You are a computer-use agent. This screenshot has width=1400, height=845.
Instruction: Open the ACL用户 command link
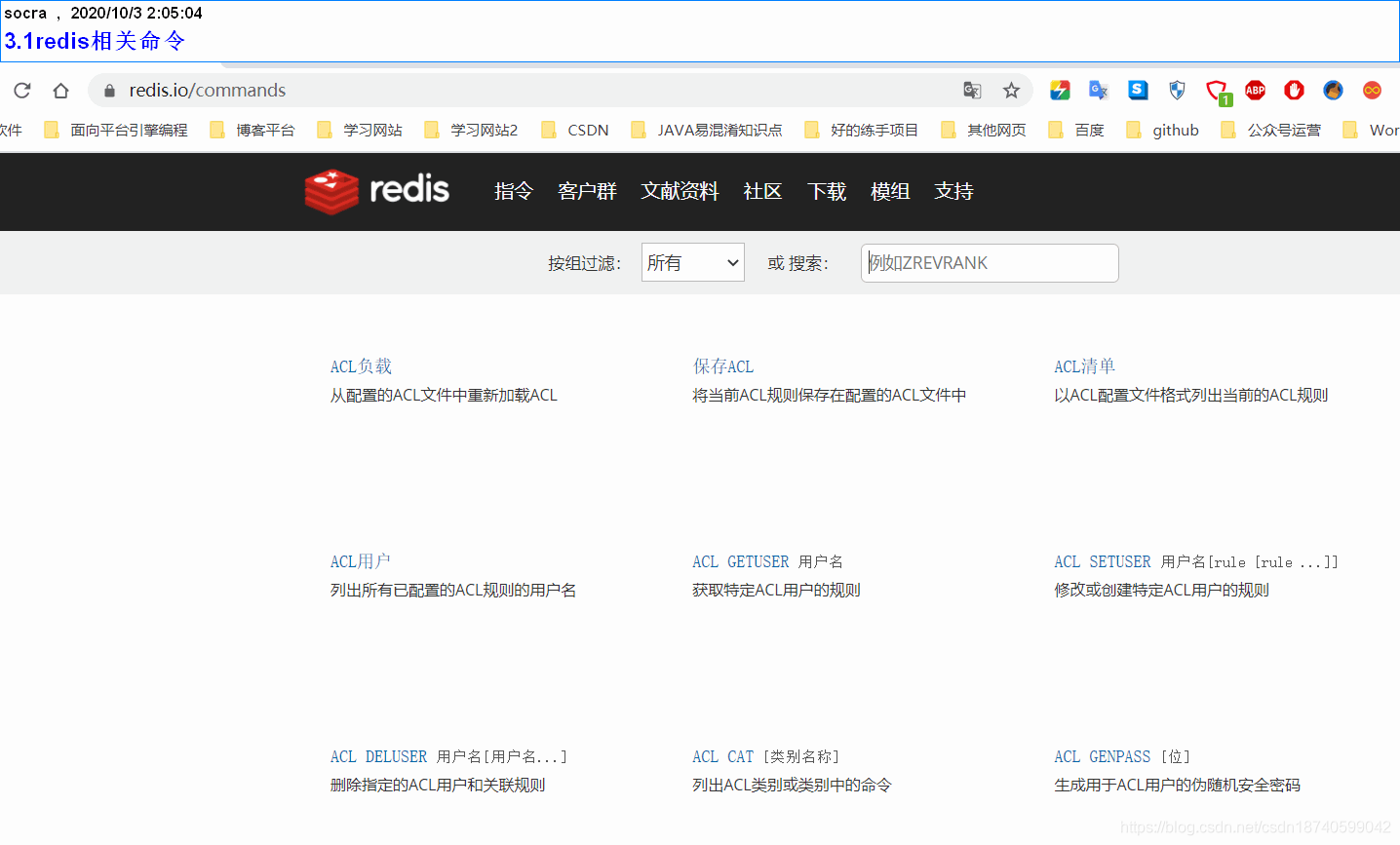point(360,561)
